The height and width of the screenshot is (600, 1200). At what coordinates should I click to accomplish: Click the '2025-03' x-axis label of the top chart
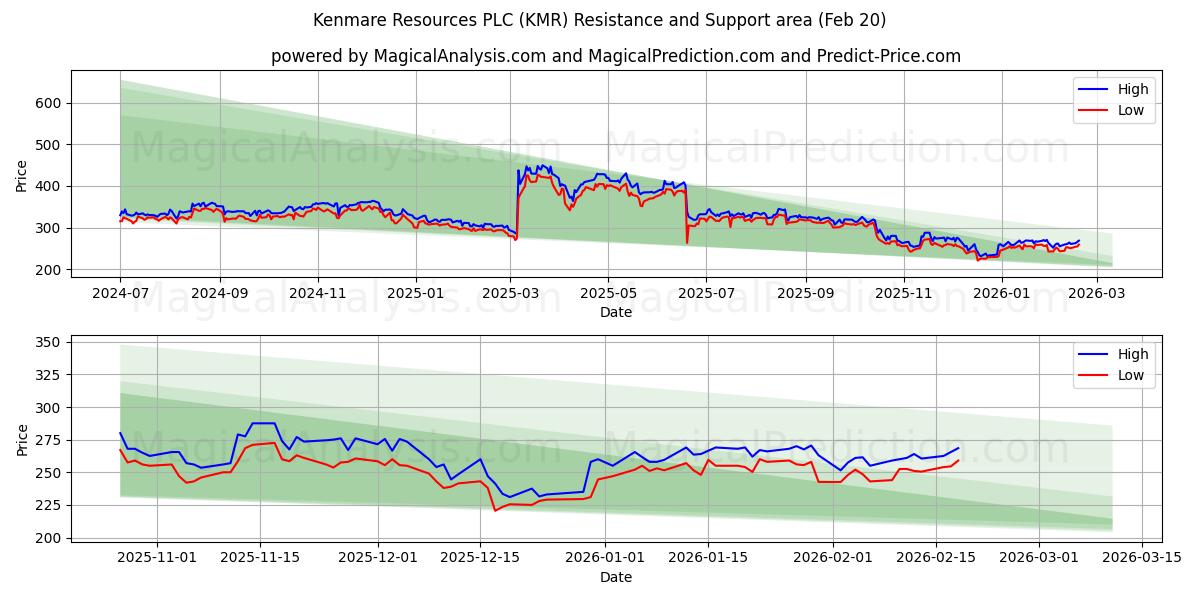click(x=511, y=293)
